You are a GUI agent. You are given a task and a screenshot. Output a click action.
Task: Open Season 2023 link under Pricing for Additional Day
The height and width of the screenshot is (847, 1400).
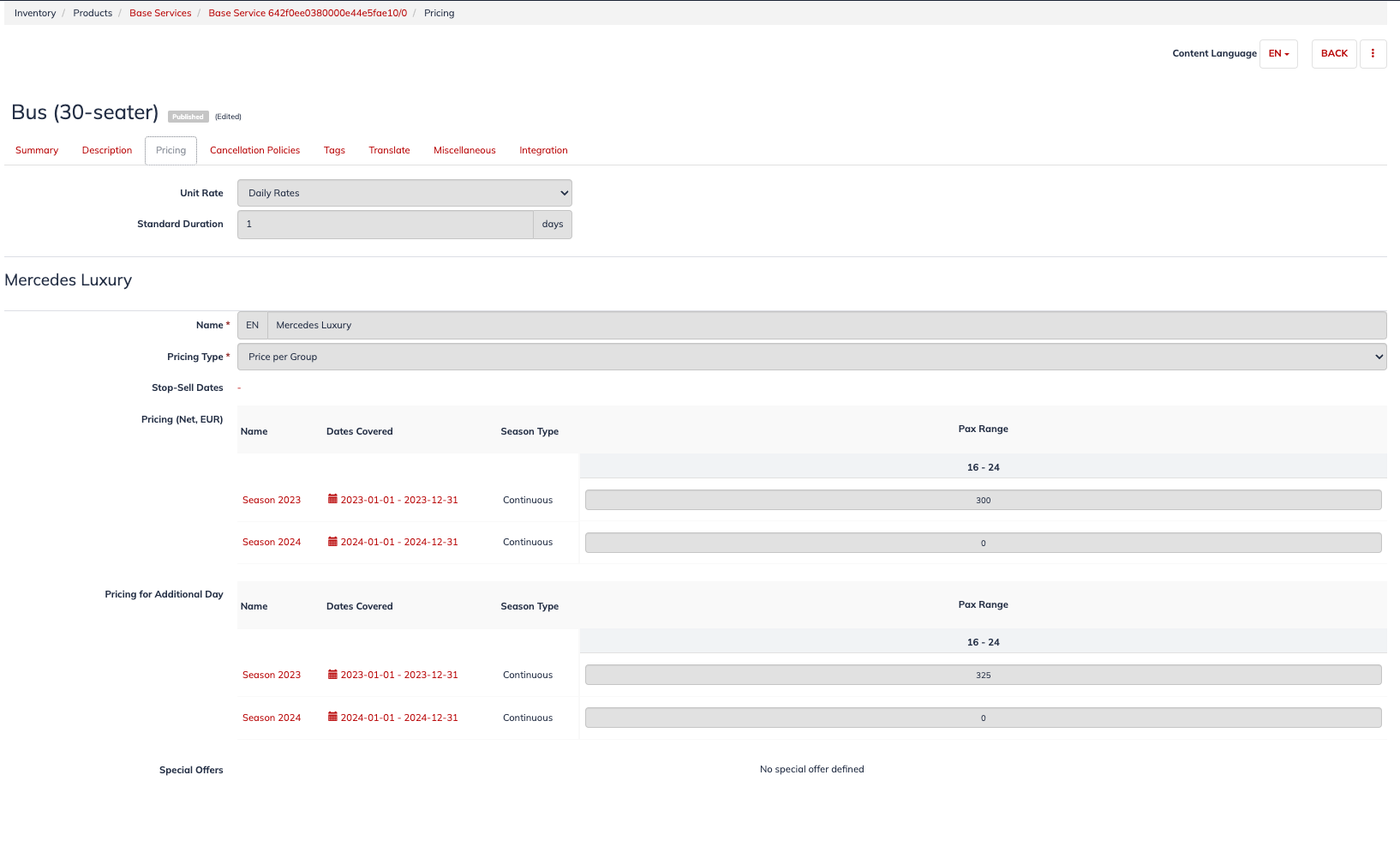click(x=272, y=675)
